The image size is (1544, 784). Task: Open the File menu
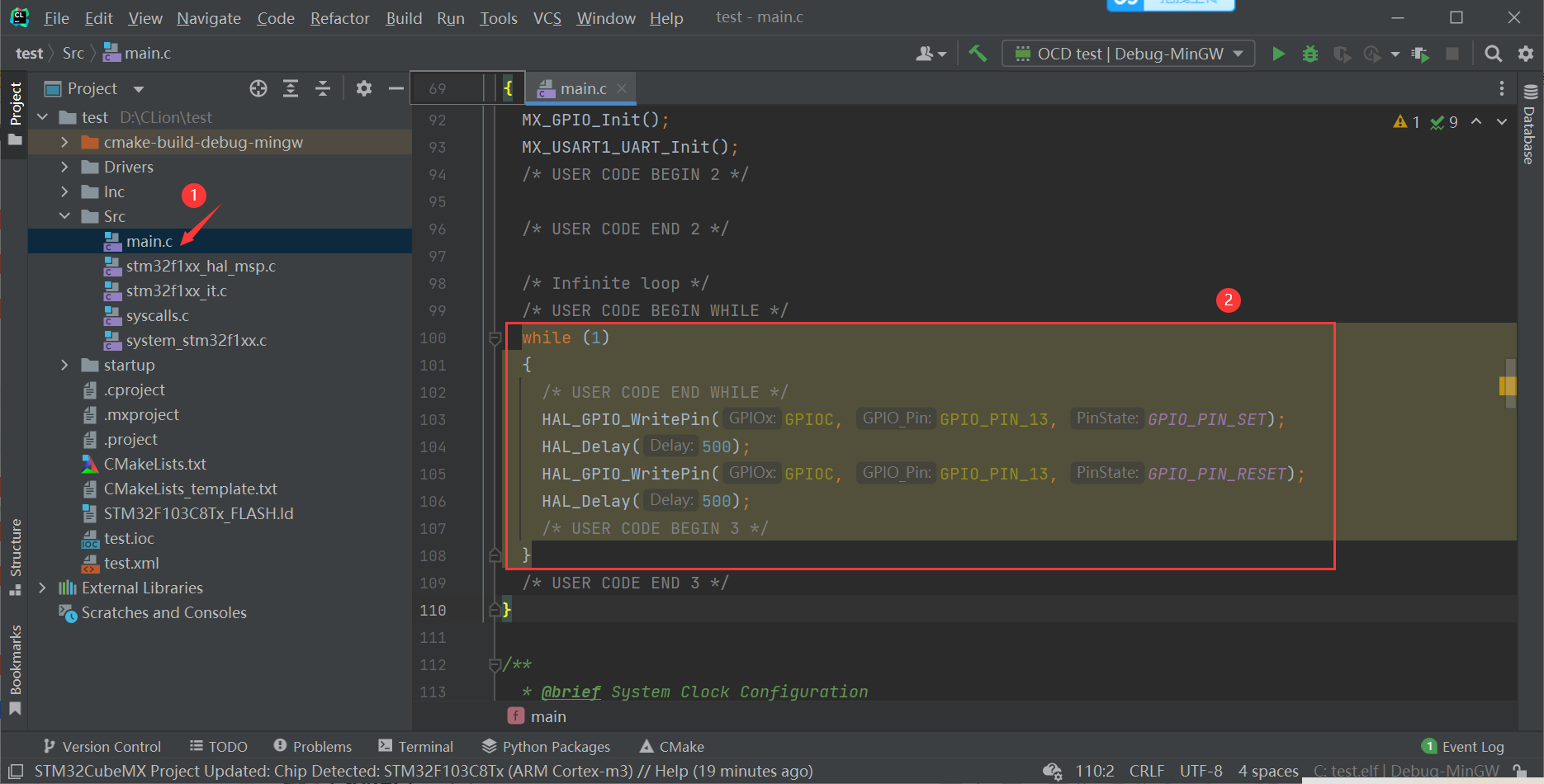click(x=56, y=18)
